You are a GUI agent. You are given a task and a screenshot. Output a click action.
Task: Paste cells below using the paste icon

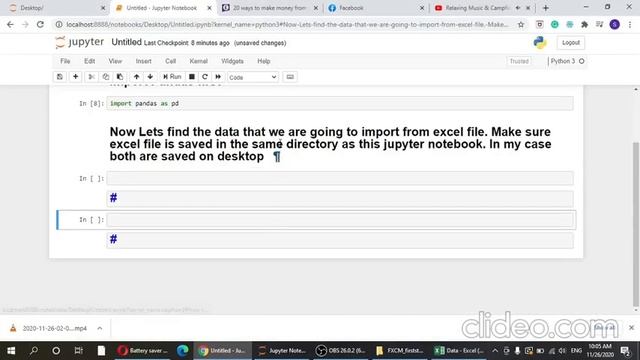pos(120,77)
